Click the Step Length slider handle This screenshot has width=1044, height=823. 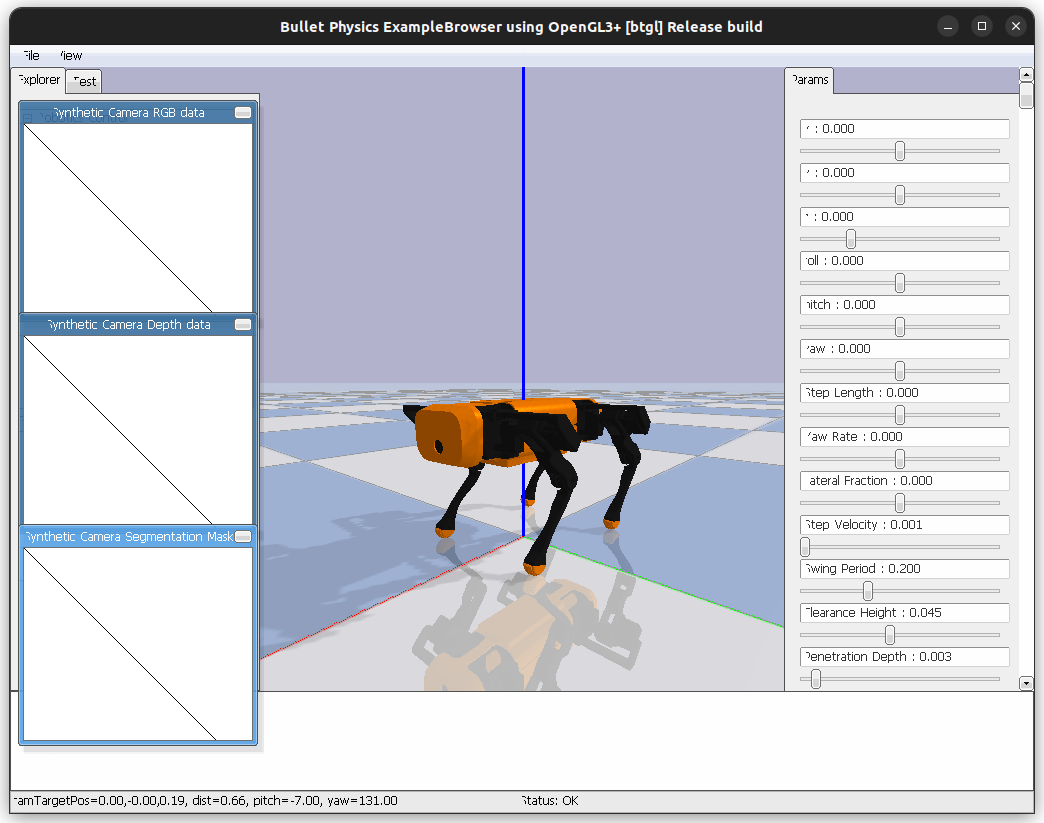click(x=899, y=414)
